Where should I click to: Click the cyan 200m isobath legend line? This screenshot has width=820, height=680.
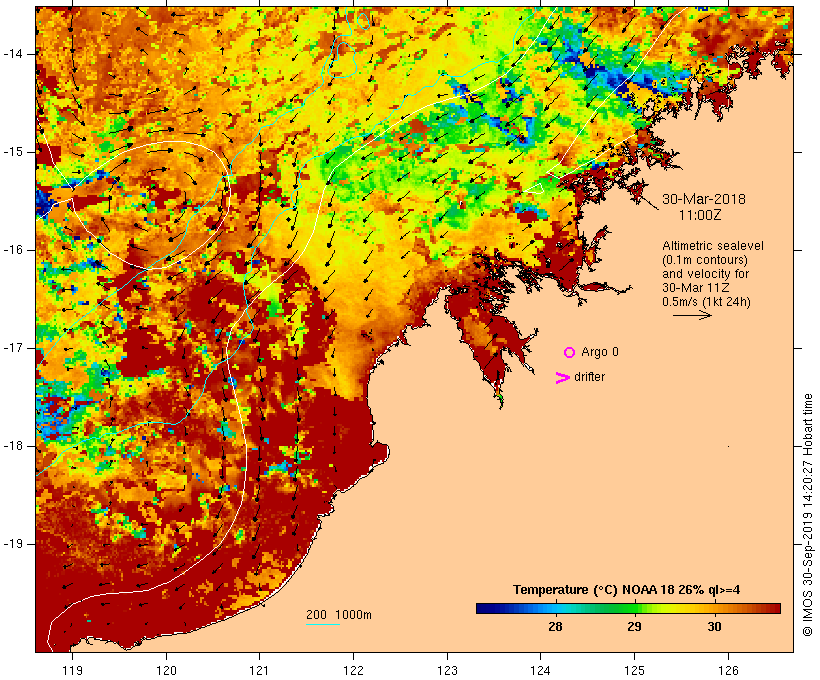pos(323,624)
